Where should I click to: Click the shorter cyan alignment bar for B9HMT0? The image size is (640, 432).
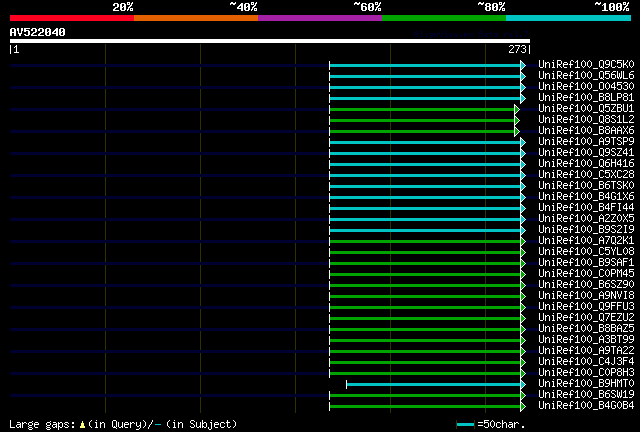click(433, 385)
